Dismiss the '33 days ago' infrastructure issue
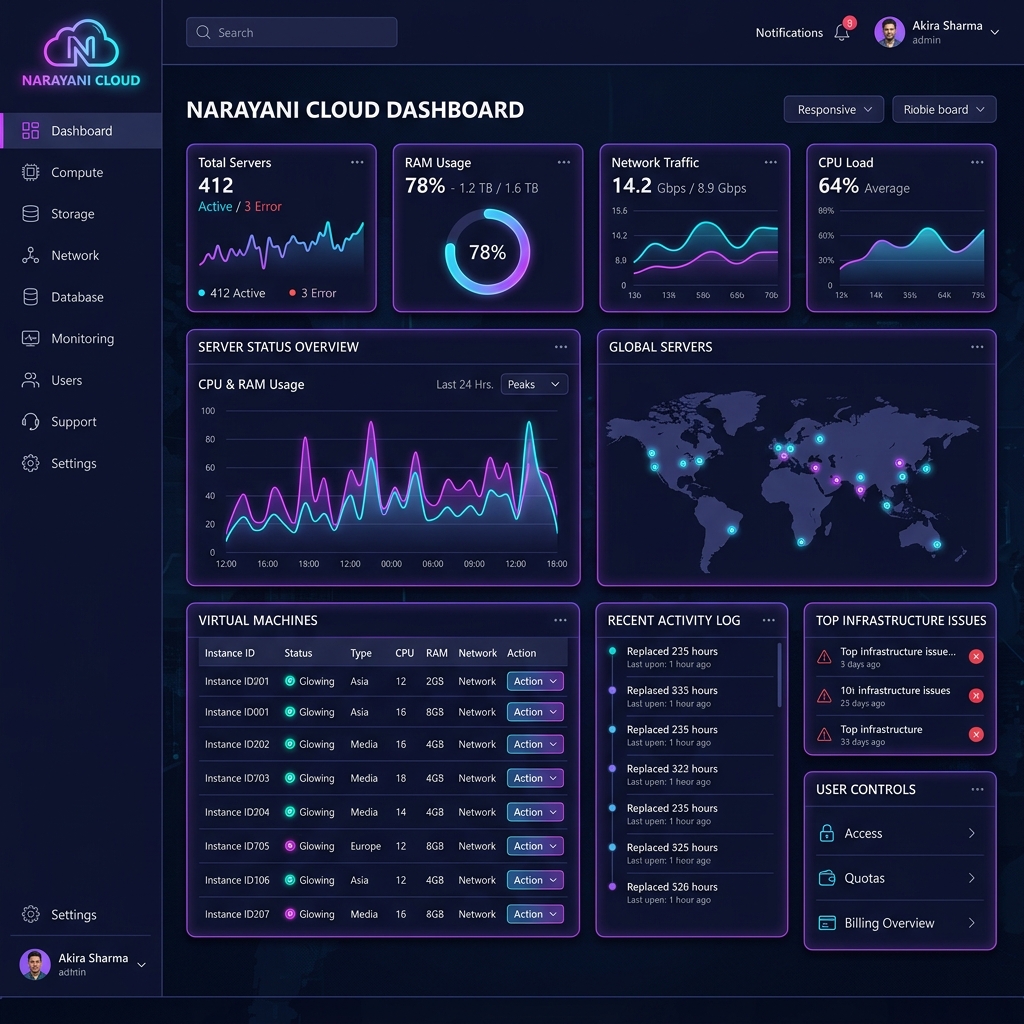 (976, 735)
